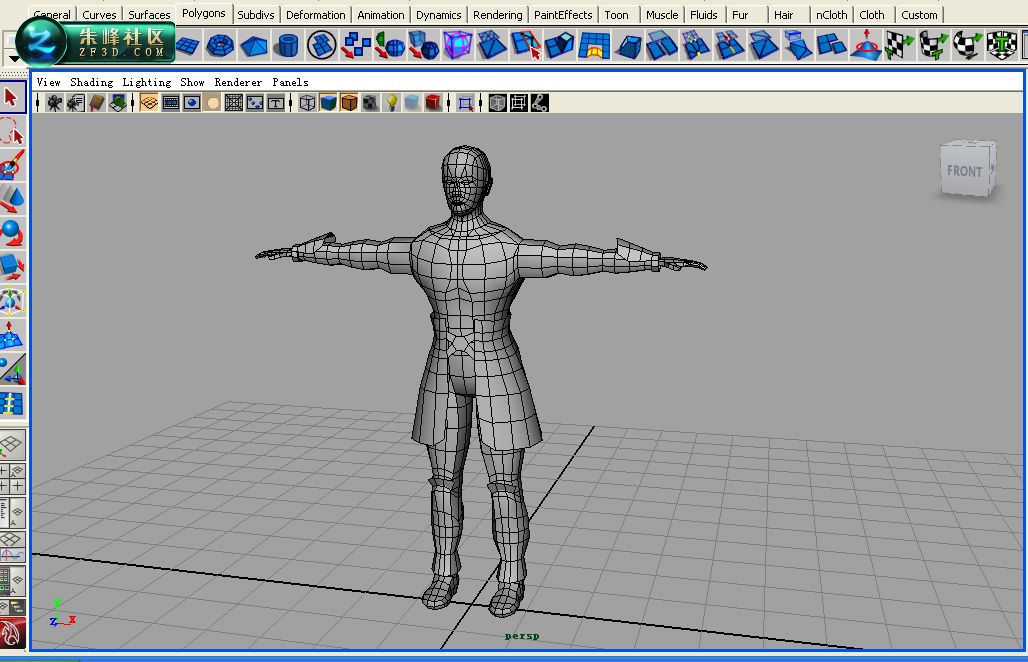Toggle X-Ray Joints display
Screen dimensions: 1028x662
[x=540, y=103]
